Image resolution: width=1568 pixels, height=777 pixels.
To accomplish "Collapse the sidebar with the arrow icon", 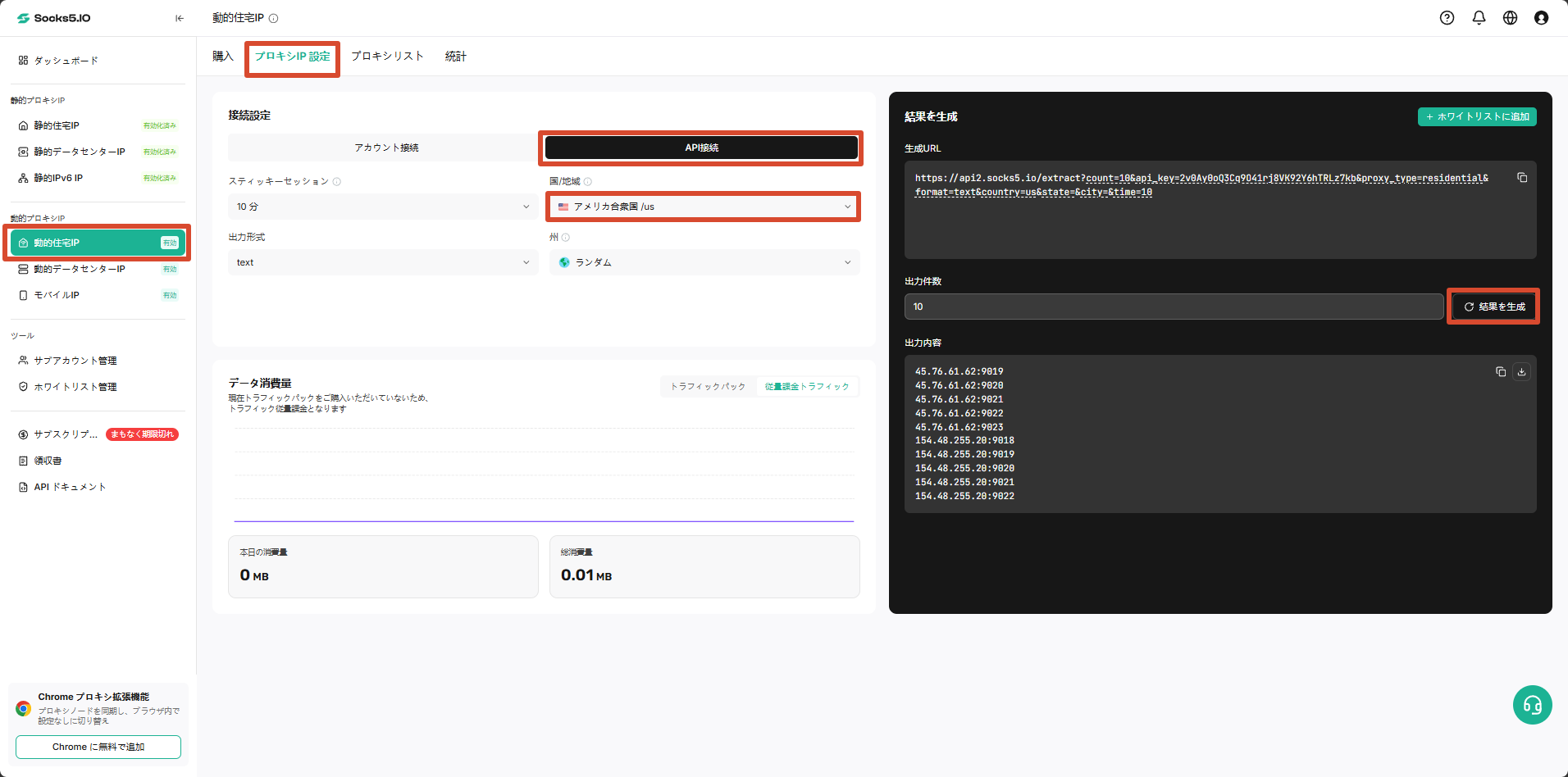I will pyautogui.click(x=180, y=18).
